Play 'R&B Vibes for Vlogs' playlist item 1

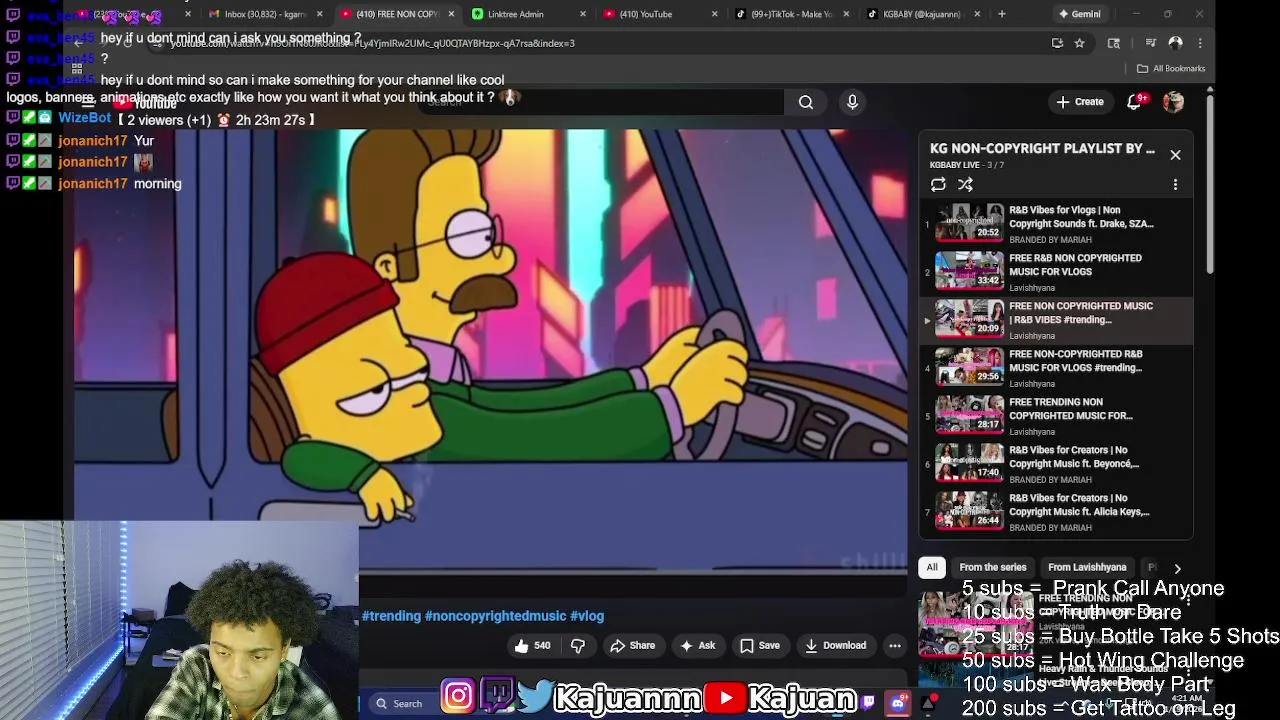(1056, 223)
